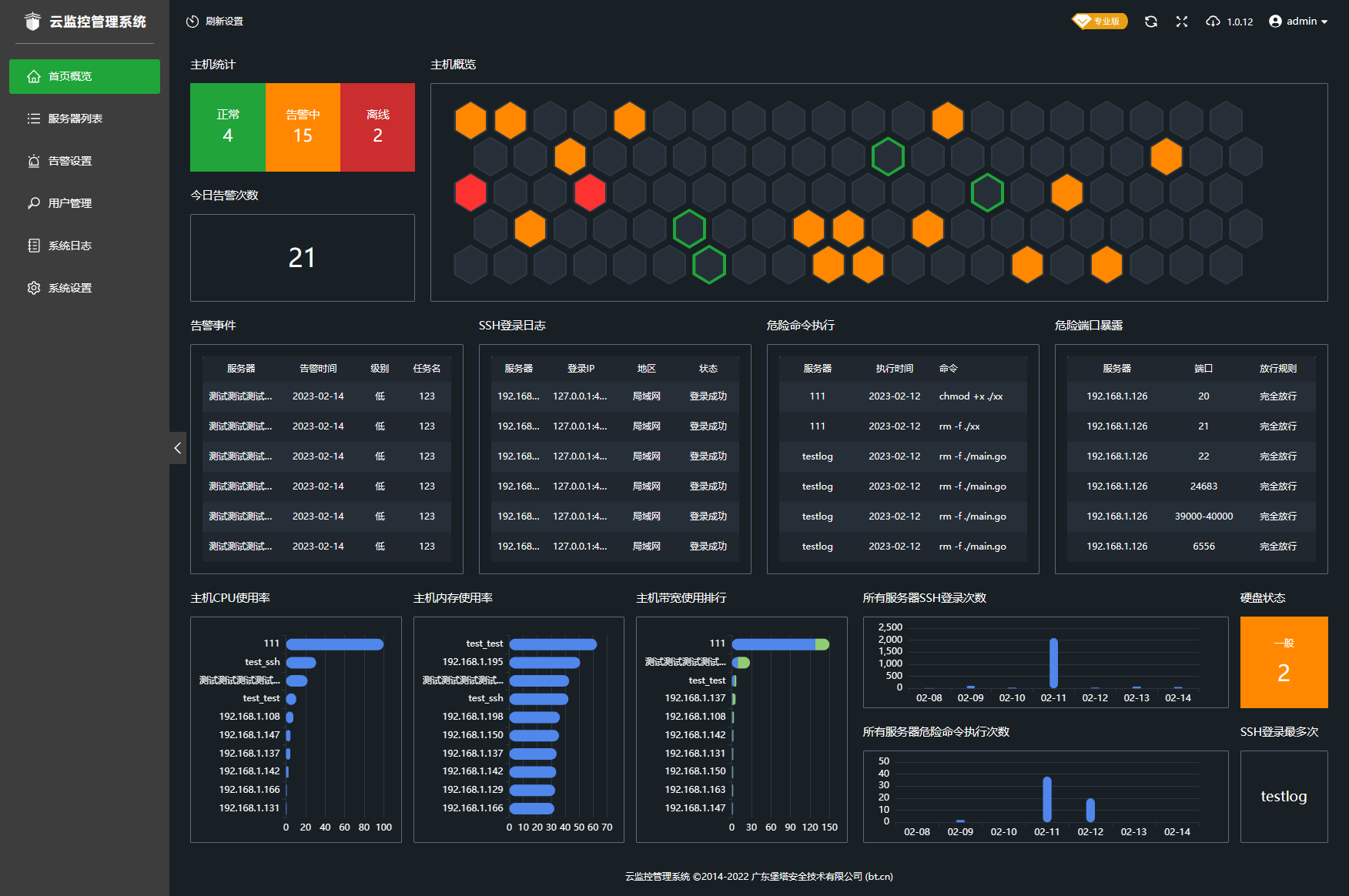Click the 02-11 bar in SSH login chart
Screen dimensions: 1349x896
pyautogui.click(x=1053, y=663)
